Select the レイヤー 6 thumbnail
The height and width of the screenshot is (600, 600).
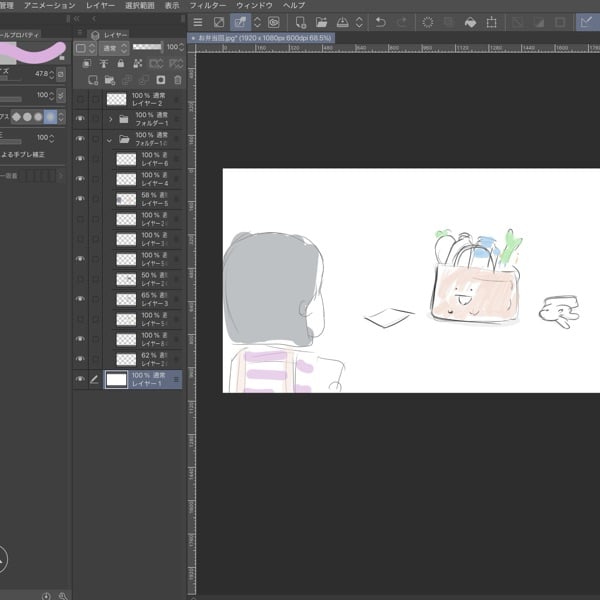coord(126,159)
